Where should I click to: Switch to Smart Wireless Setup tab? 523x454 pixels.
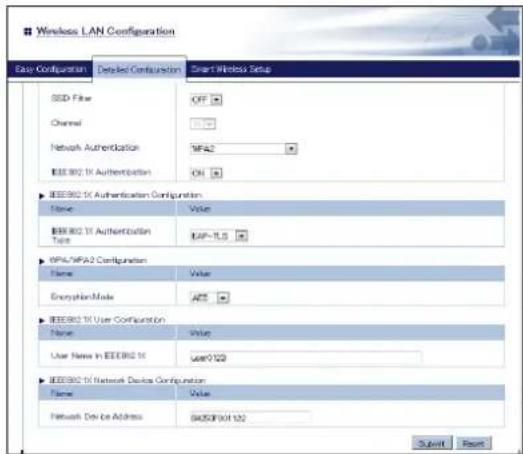point(231,69)
